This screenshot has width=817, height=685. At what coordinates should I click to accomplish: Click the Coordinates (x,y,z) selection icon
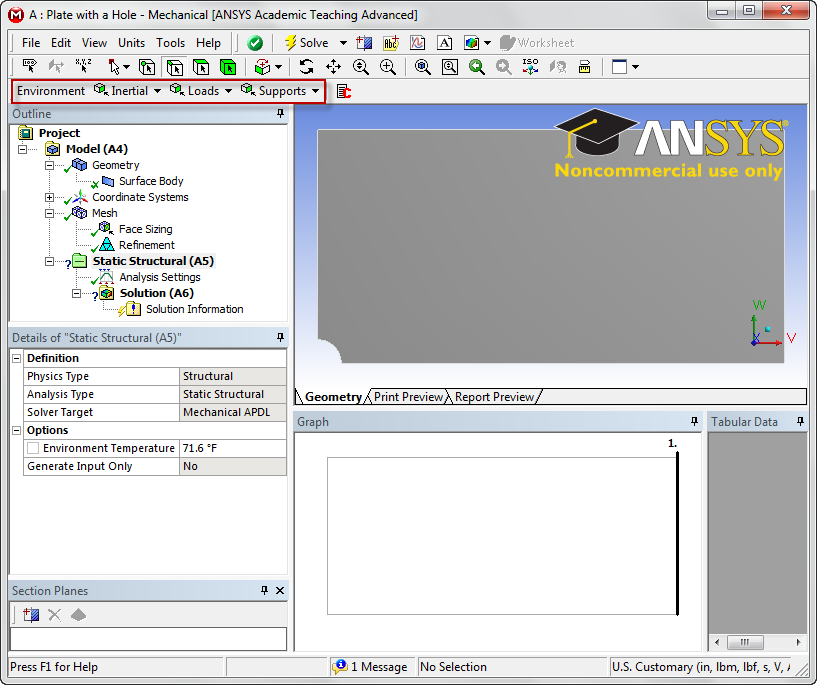click(83, 67)
